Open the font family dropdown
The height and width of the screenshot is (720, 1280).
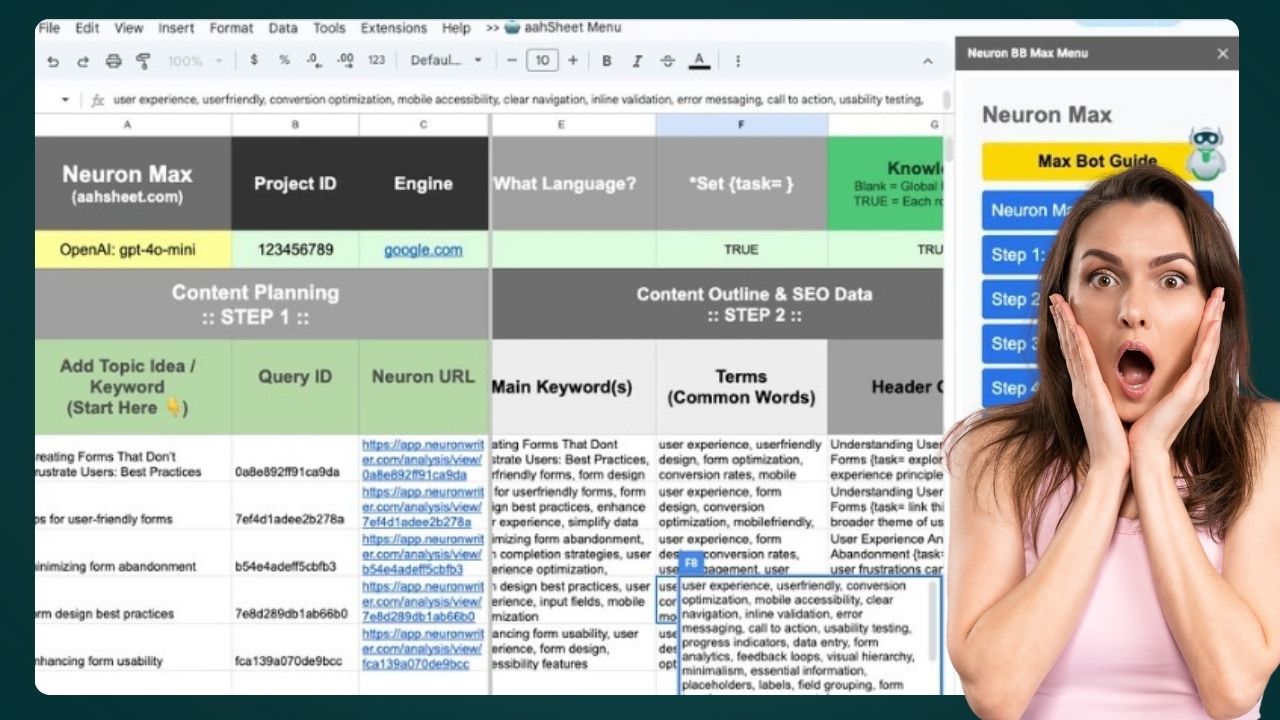coord(446,60)
